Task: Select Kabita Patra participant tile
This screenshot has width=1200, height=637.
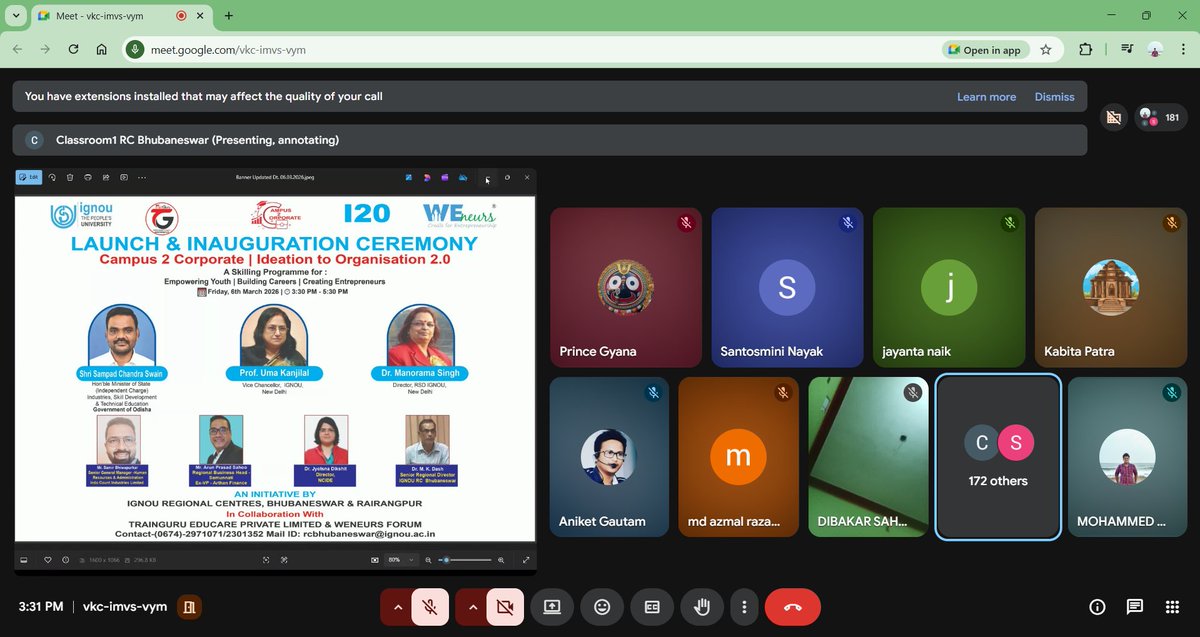Action: [x=1111, y=287]
